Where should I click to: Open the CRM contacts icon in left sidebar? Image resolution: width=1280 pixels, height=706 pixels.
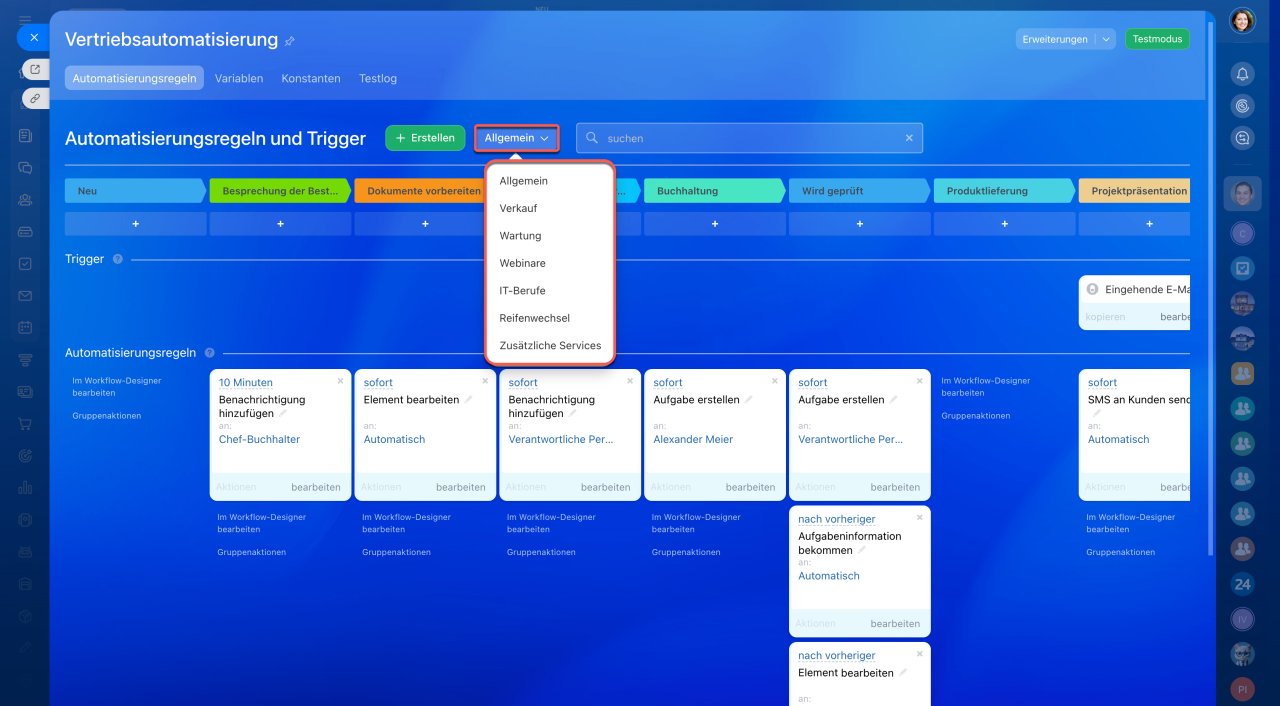tap(25, 200)
